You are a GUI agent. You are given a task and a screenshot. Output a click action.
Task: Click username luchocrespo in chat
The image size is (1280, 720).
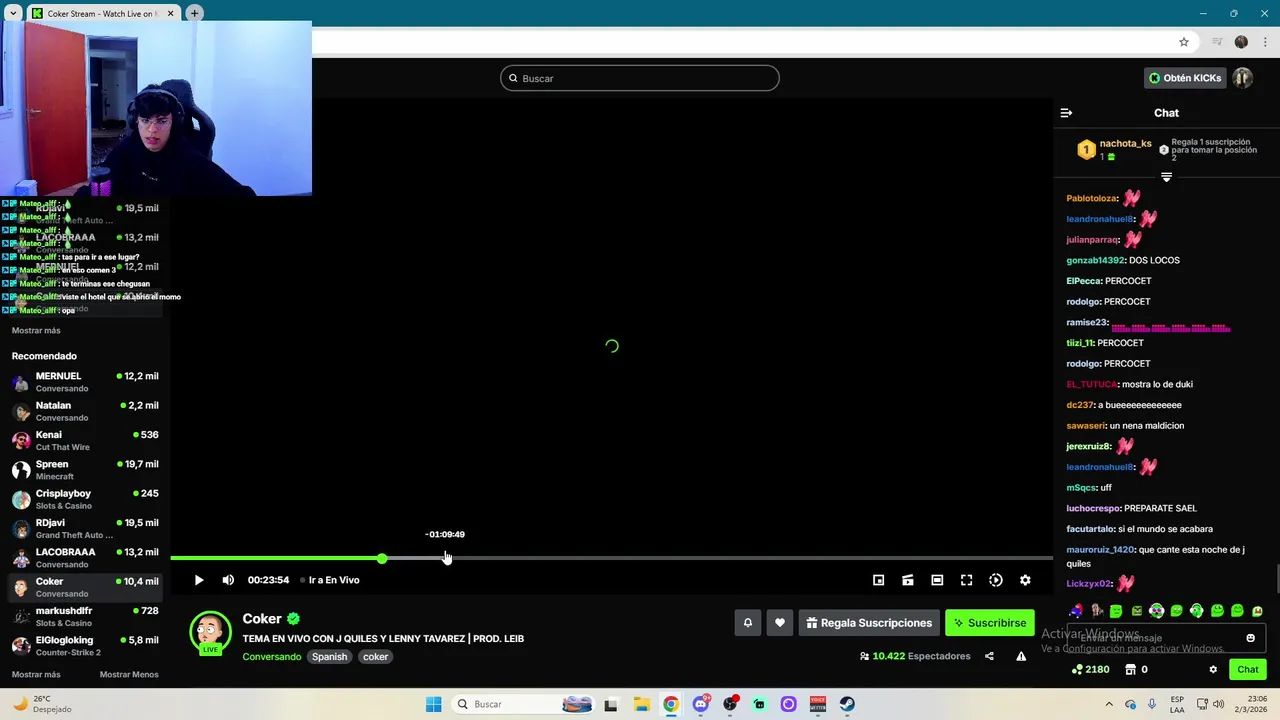(1093, 508)
